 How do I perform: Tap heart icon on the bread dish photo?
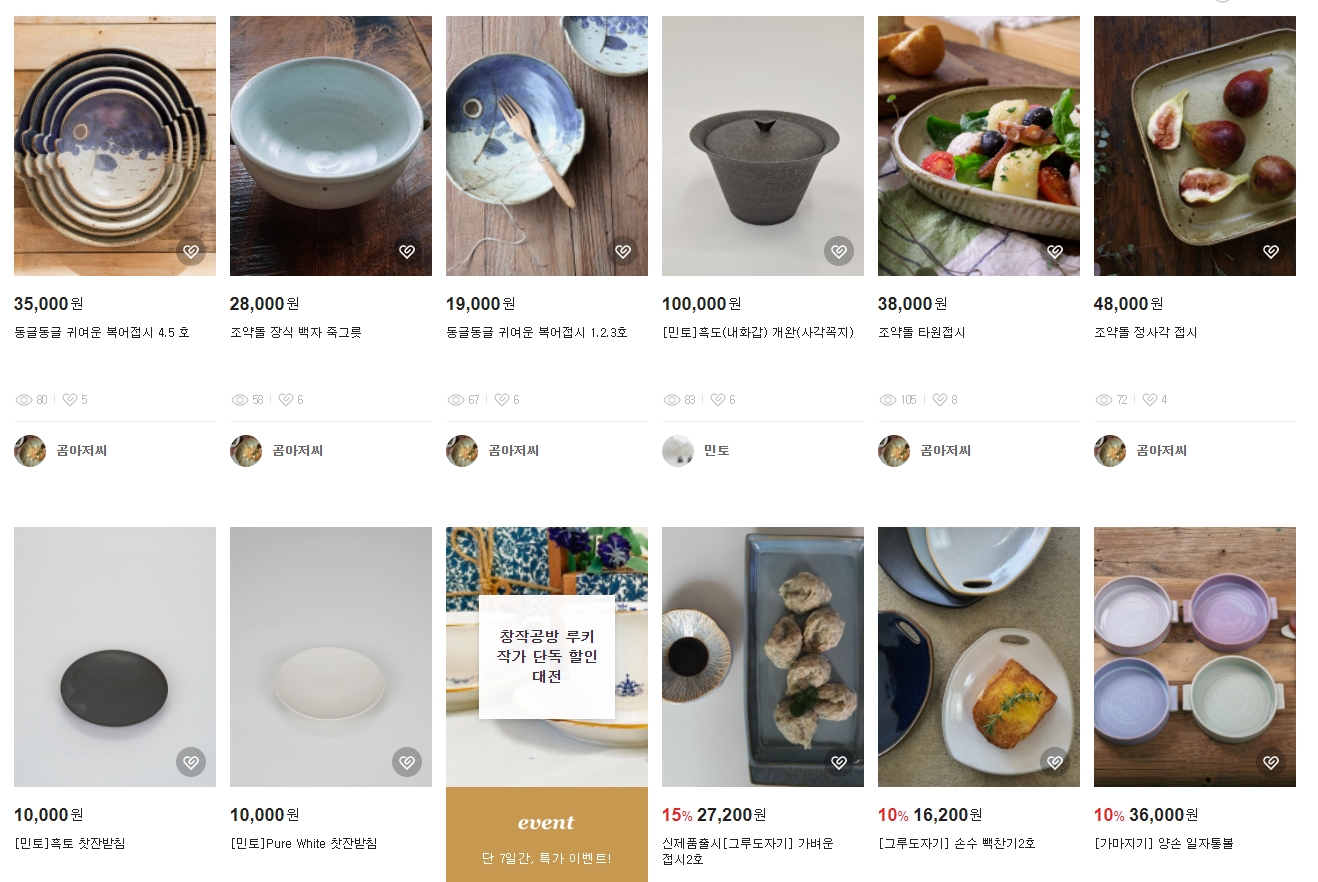tap(1055, 762)
